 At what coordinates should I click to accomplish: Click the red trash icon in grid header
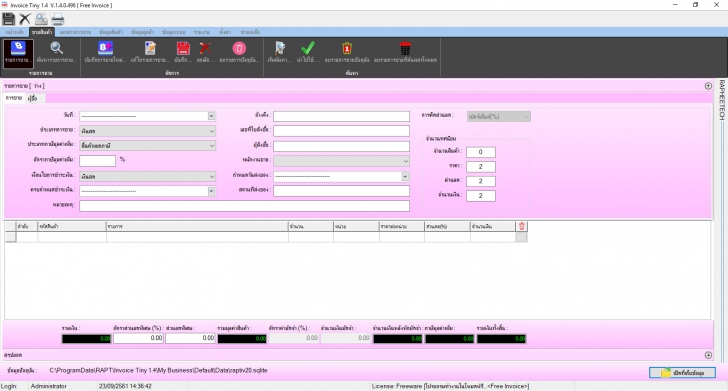point(521,226)
